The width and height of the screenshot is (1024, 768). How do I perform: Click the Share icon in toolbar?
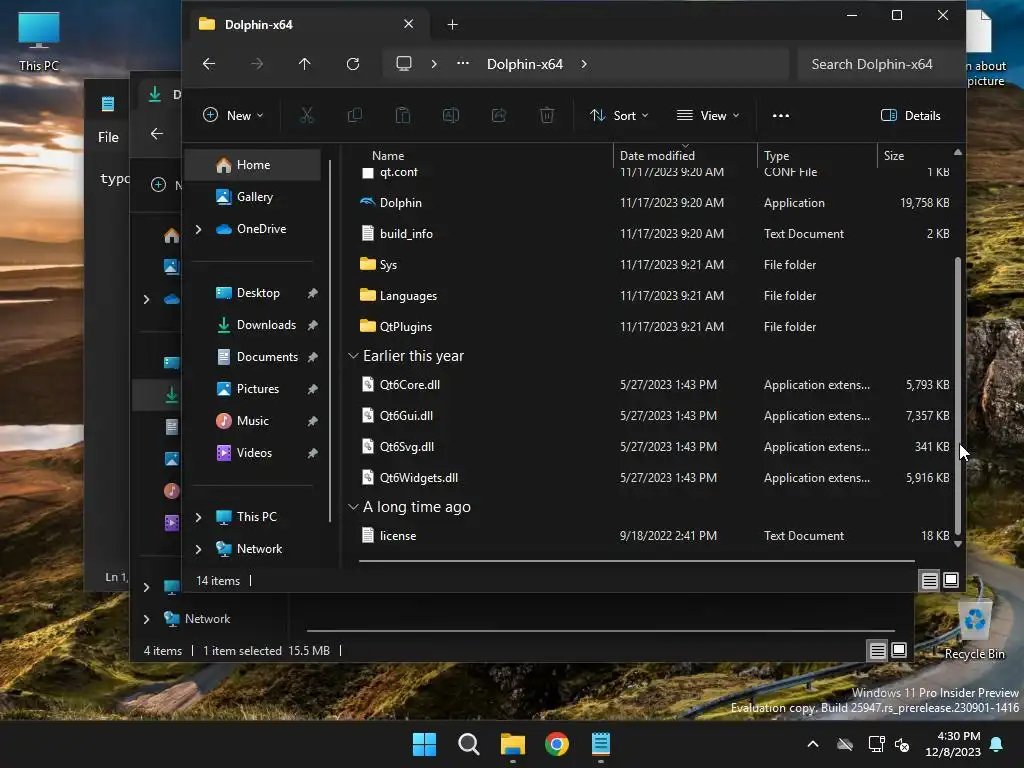point(499,116)
